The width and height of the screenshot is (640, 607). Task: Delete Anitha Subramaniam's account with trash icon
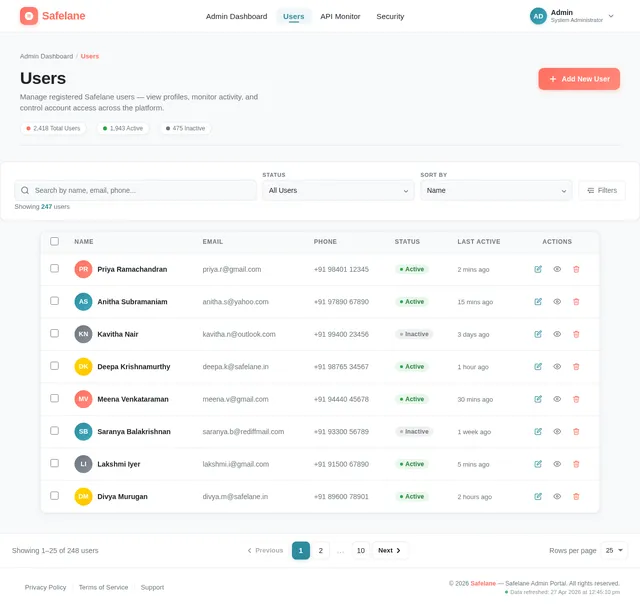[x=576, y=302]
